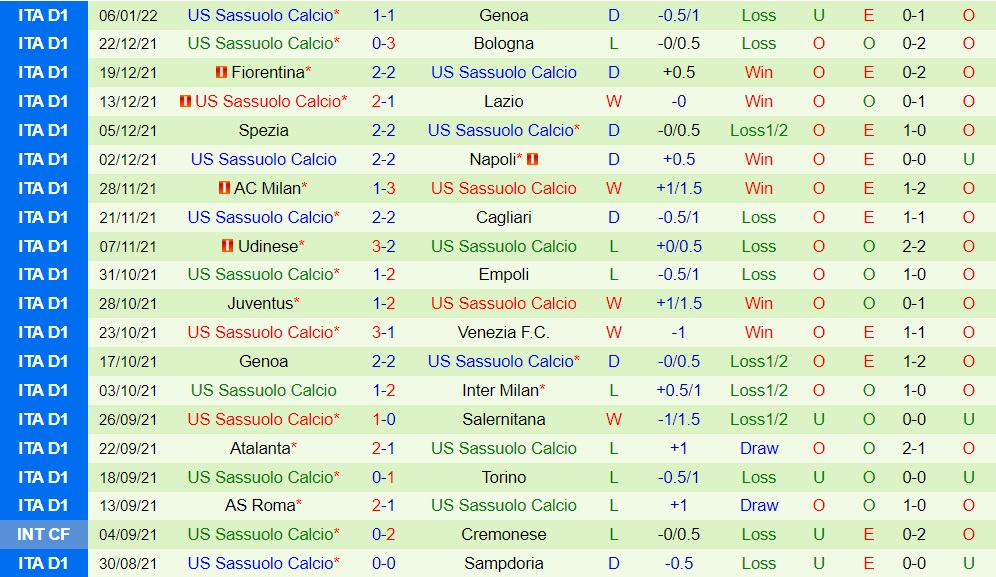Open the Lazio team page
The image size is (996, 577).
pos(504,102)
